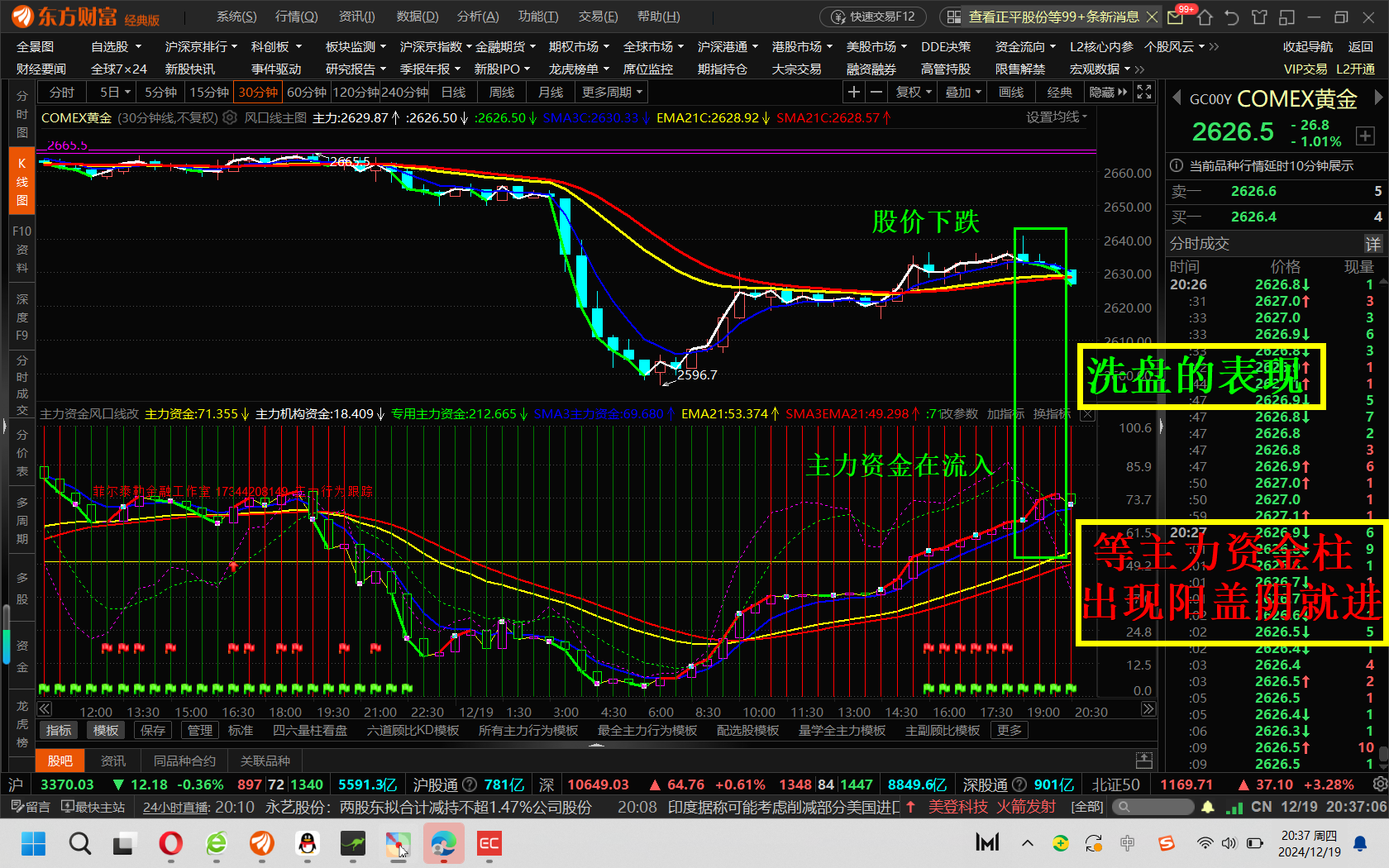
Task: Open 分析(A) menu
Action: 478,17
